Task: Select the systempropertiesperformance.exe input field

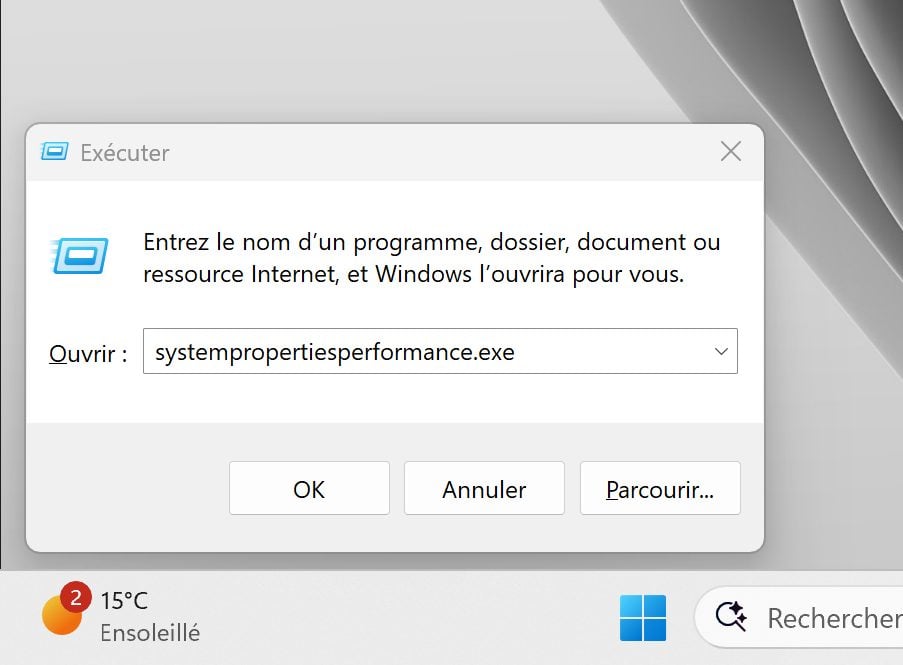Action: coord(420,351)
